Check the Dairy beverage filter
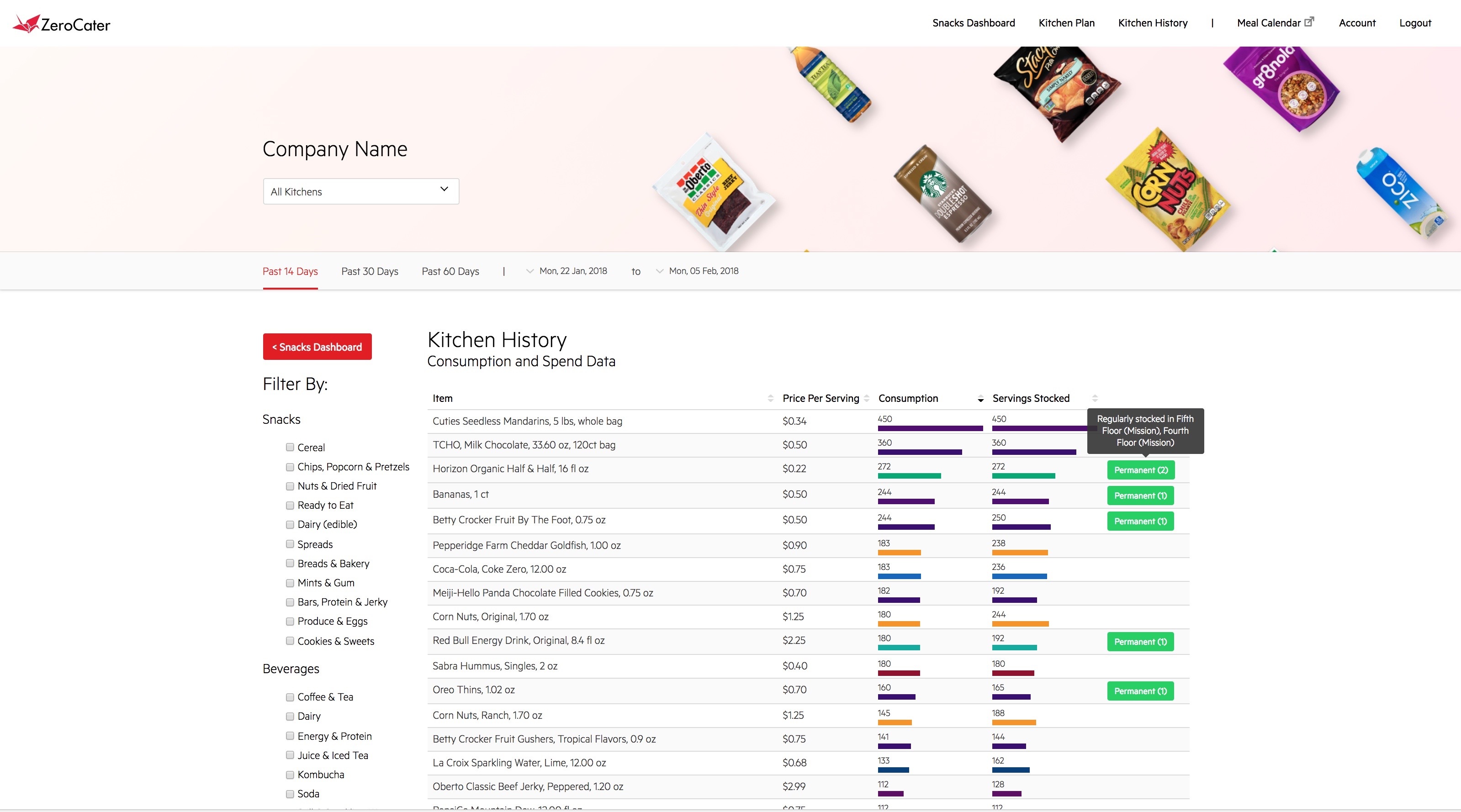1461x812 pixels. pyautogui.click(x=290, y=716)
